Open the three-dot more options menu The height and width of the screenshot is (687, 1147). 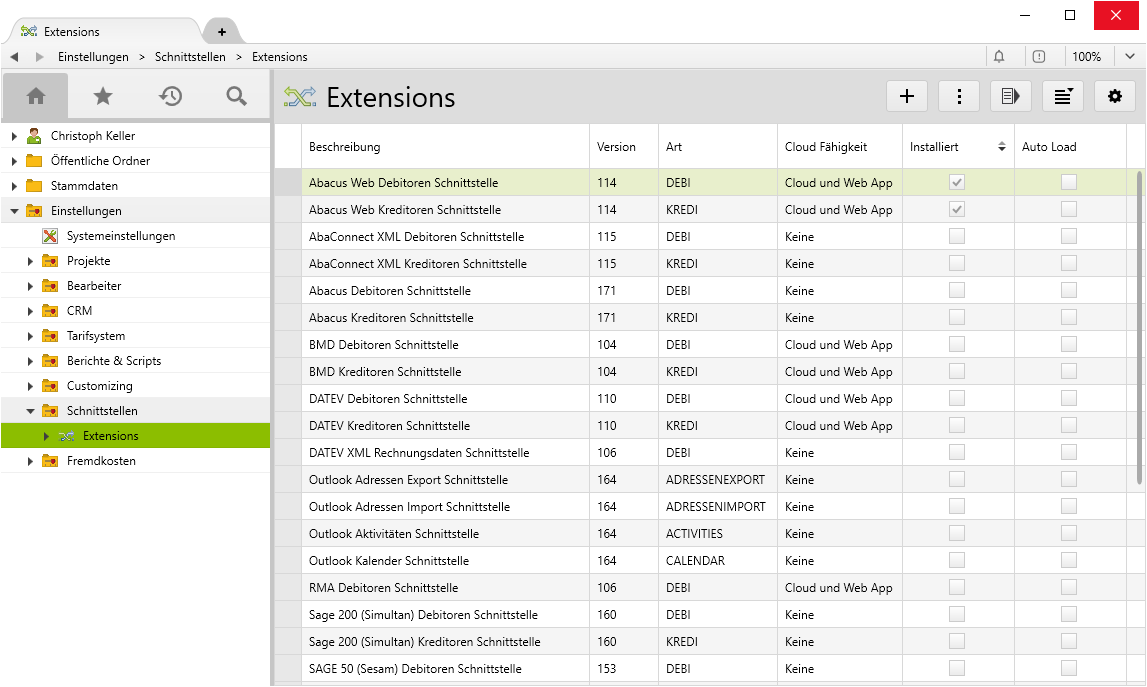[x=959, y=96]
